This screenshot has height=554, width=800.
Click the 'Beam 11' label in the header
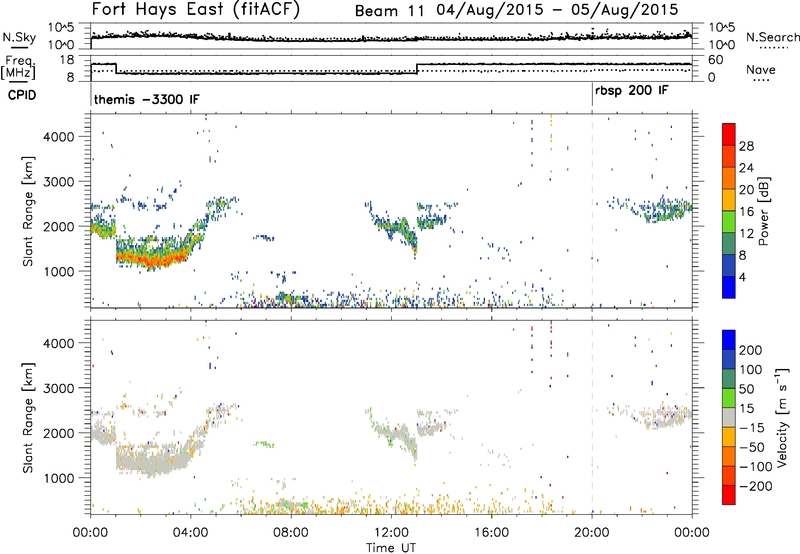pos(389,11)
